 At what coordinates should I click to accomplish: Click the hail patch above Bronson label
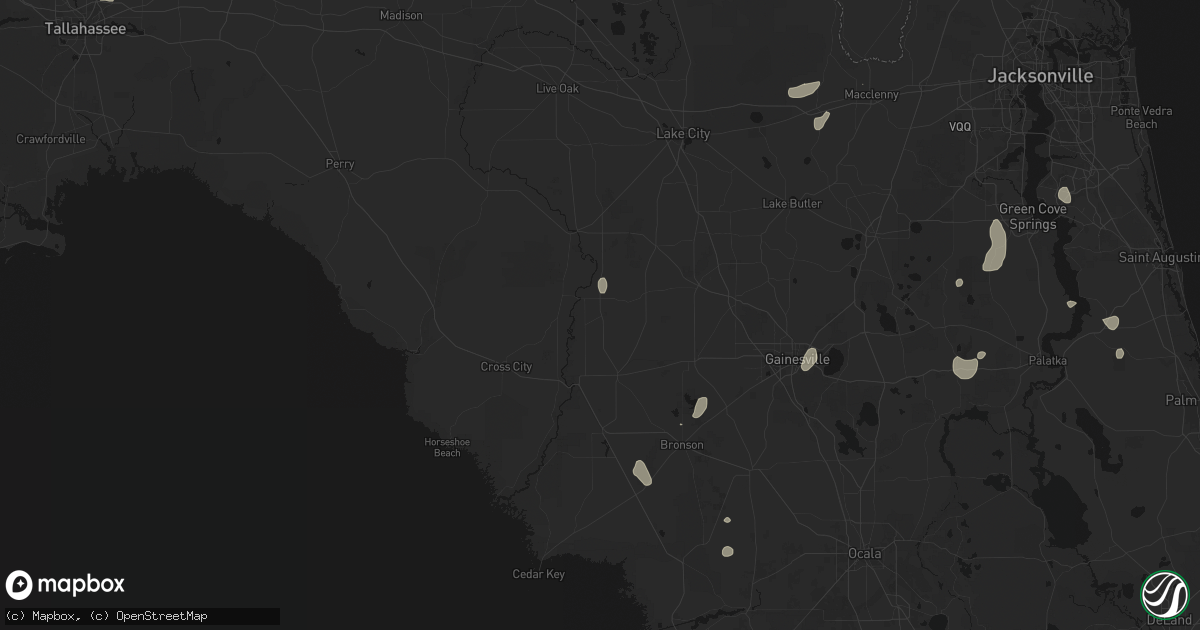[700, 407]
